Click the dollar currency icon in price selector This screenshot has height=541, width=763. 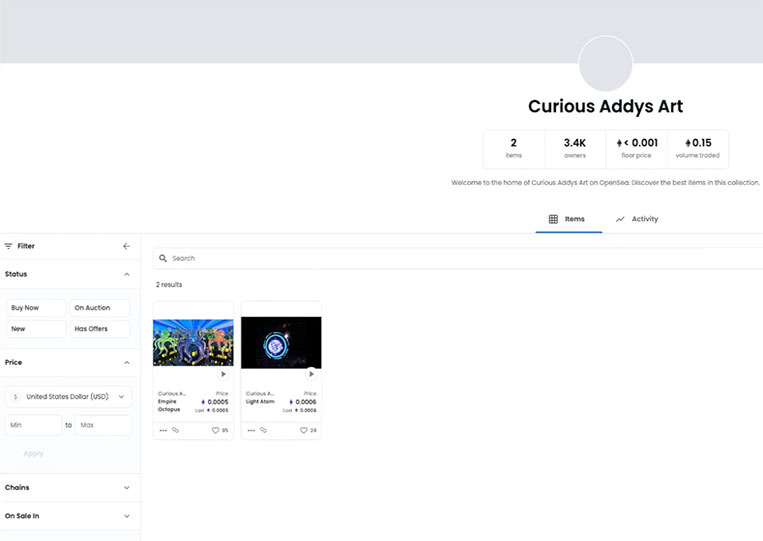(16, 397)
